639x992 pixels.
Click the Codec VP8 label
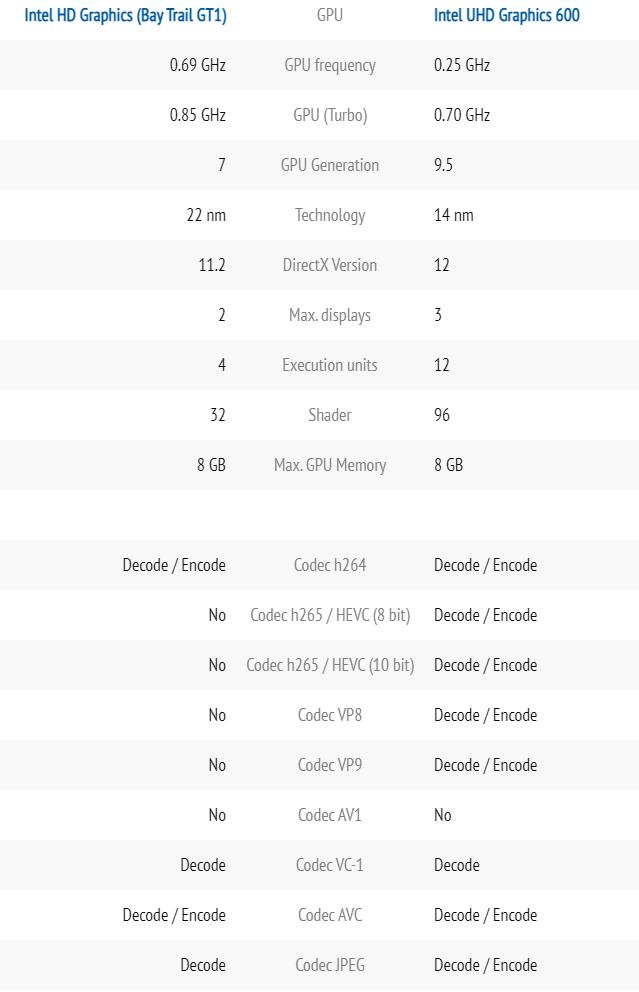coord(330,715)
